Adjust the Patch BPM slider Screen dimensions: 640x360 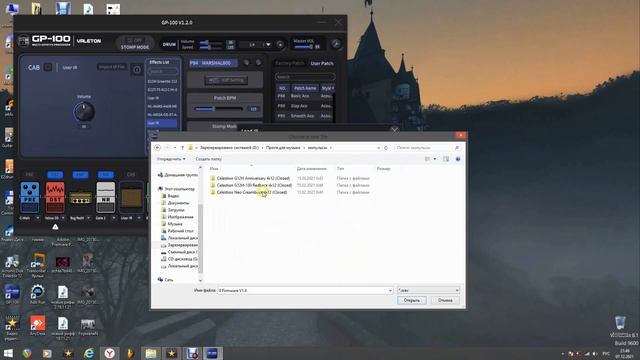(219, 109)
